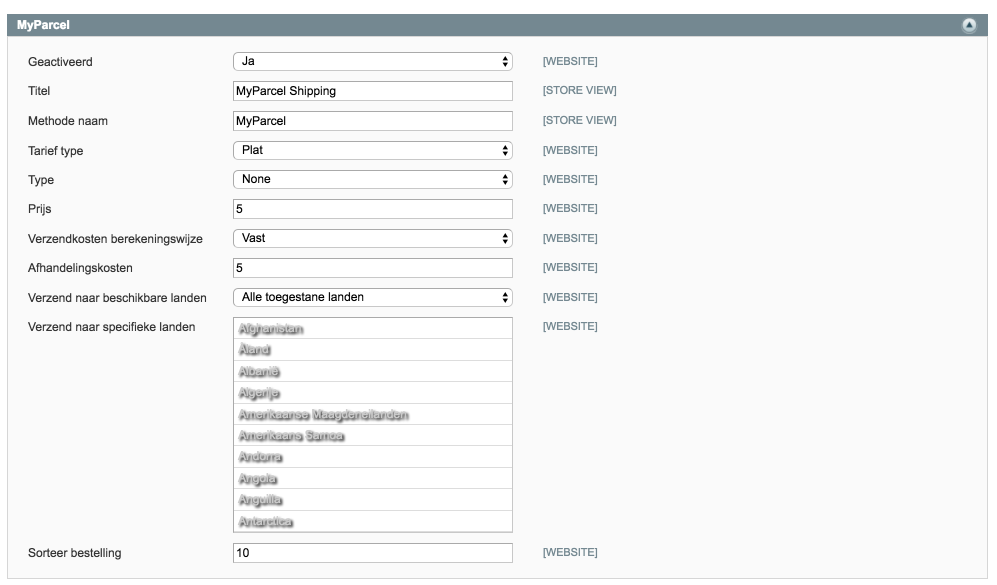Click the Tarief type label
997x585 pixels.
pos(55,151)
